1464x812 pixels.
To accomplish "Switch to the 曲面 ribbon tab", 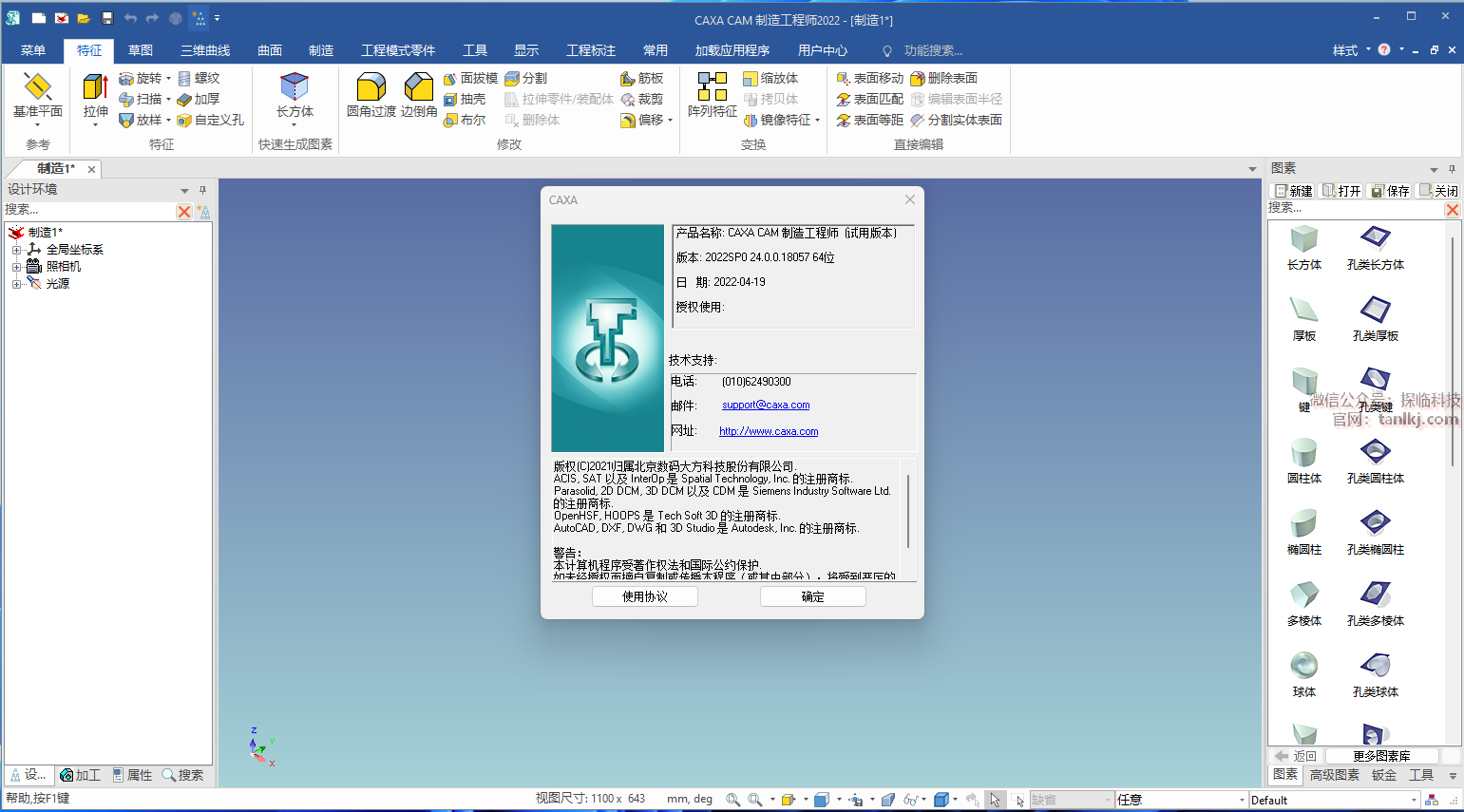I will (x=270, y=50).
